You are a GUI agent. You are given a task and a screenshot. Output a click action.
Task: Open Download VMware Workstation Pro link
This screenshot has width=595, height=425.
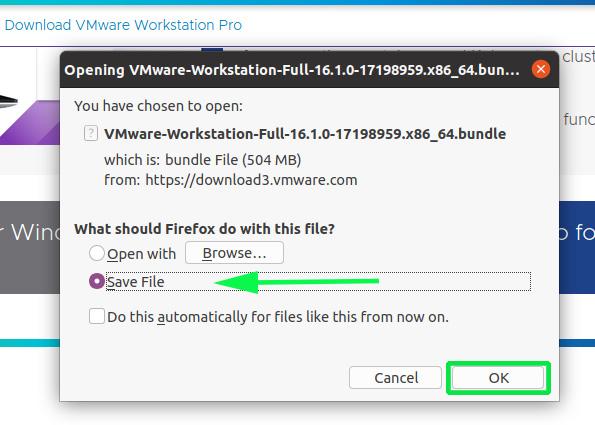tap(123, 25)
